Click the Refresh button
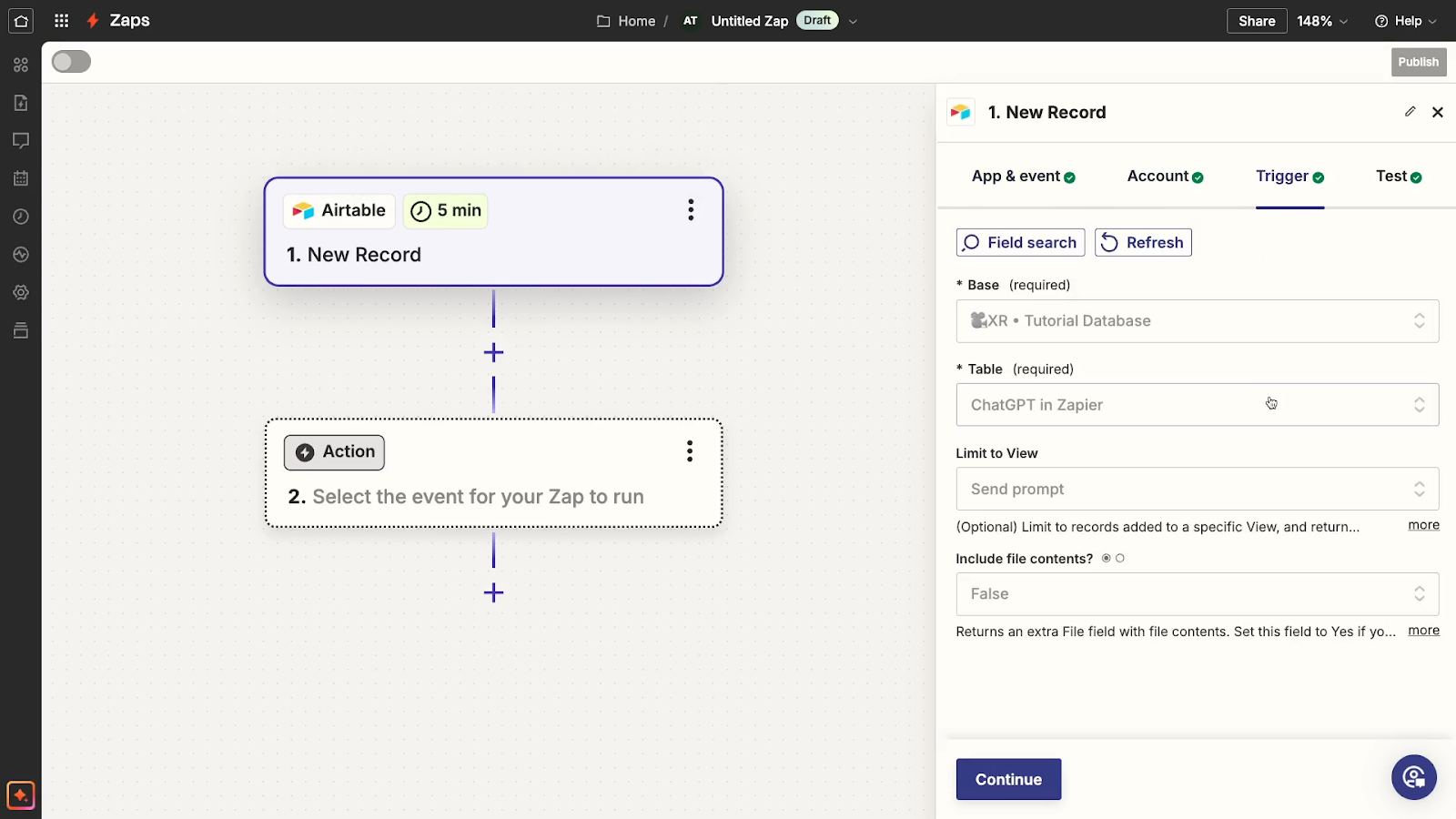This screenshot has height=819, width=1456. point(1143,242)
